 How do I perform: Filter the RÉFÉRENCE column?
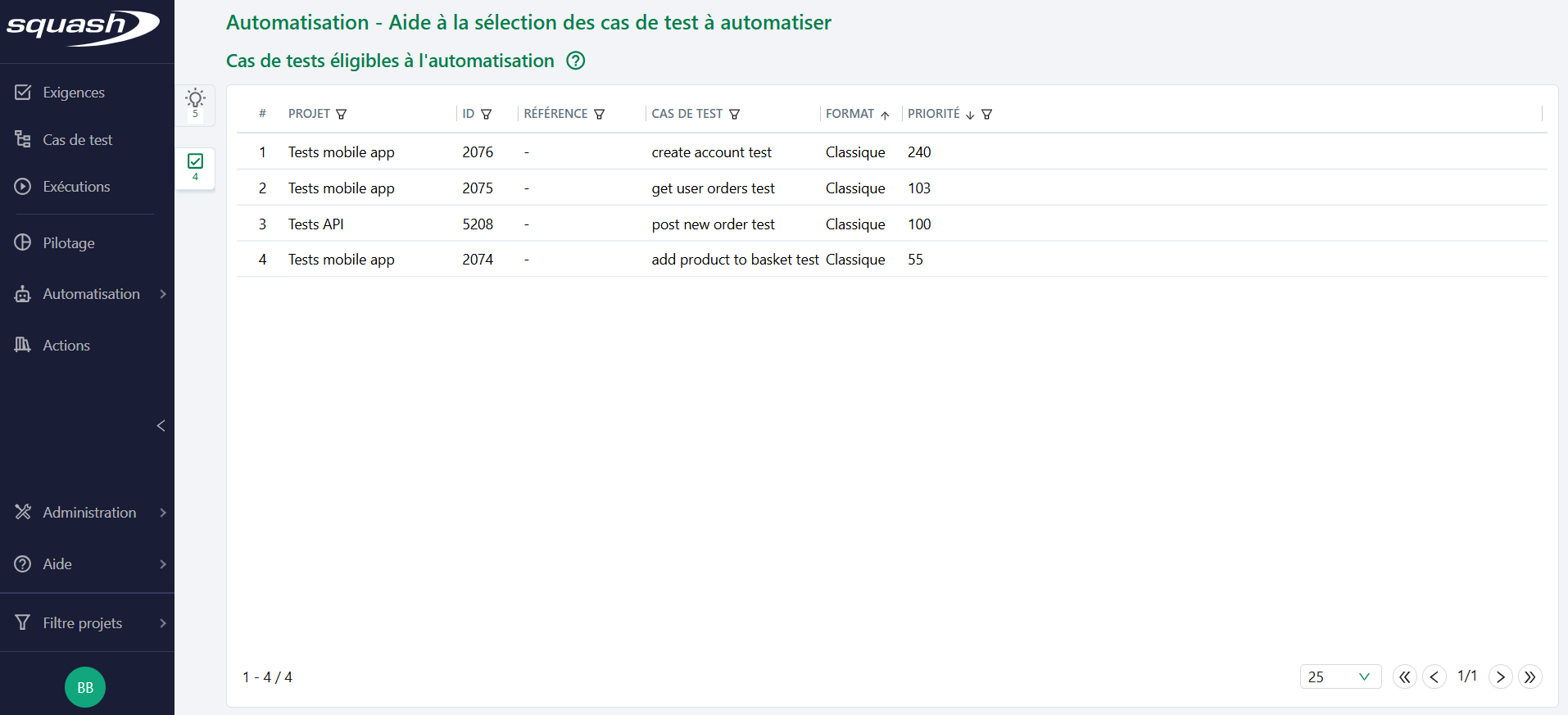pyautogui.click(x=600, y=114)
